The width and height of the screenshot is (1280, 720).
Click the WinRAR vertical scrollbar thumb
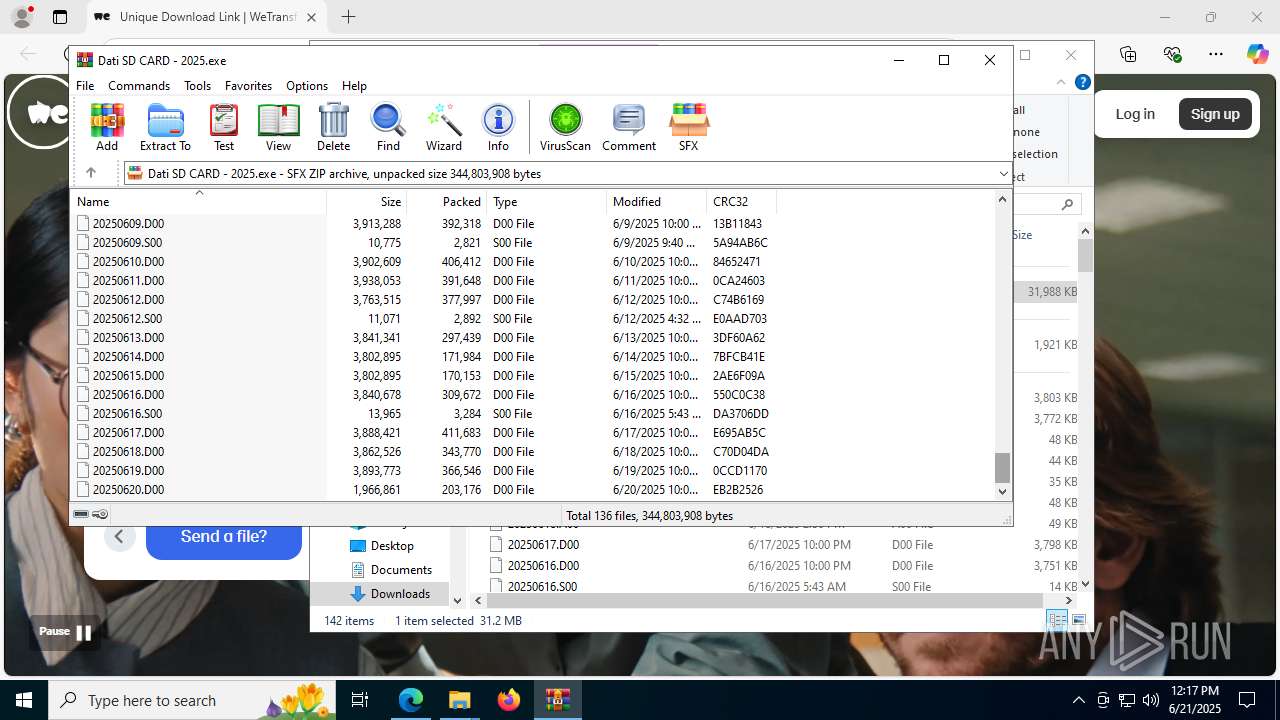1002,467
